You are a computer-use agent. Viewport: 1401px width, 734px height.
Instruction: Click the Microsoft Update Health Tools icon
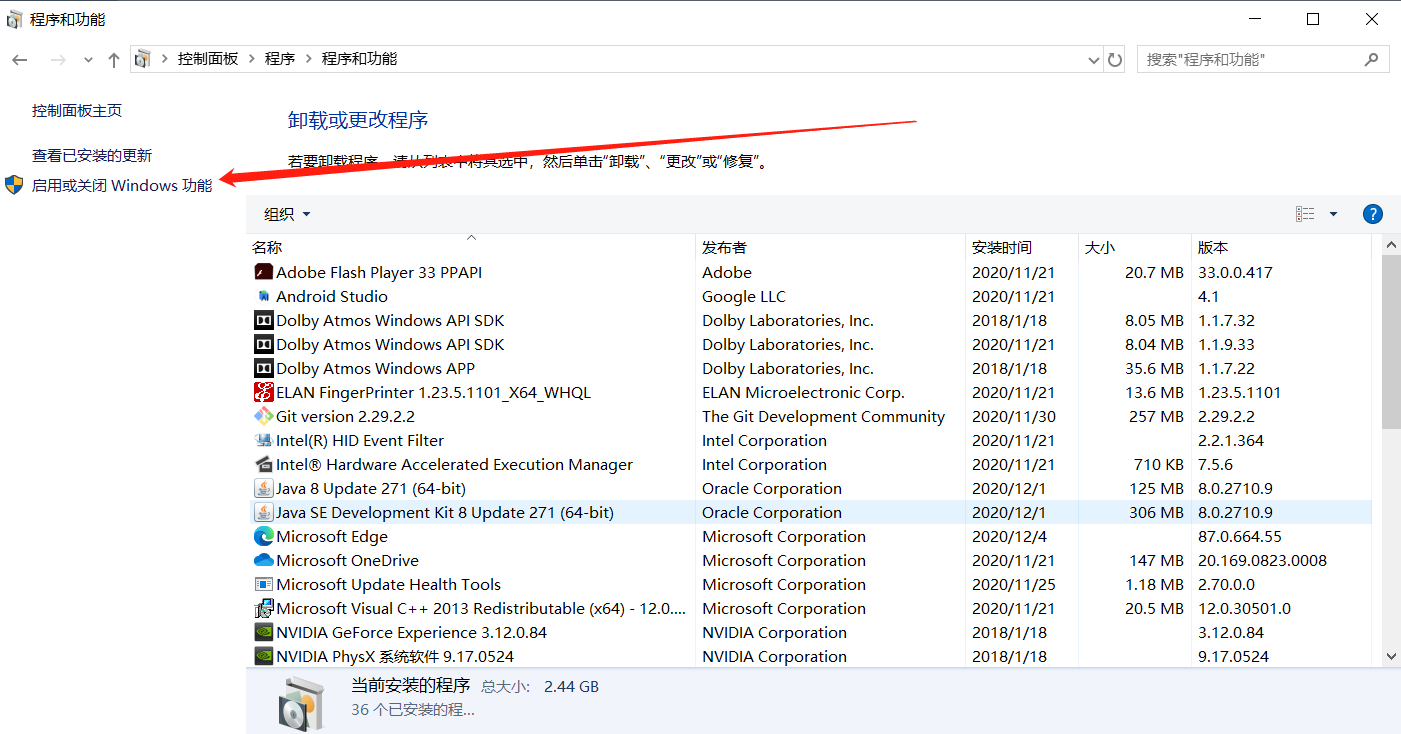click(263, 584)
